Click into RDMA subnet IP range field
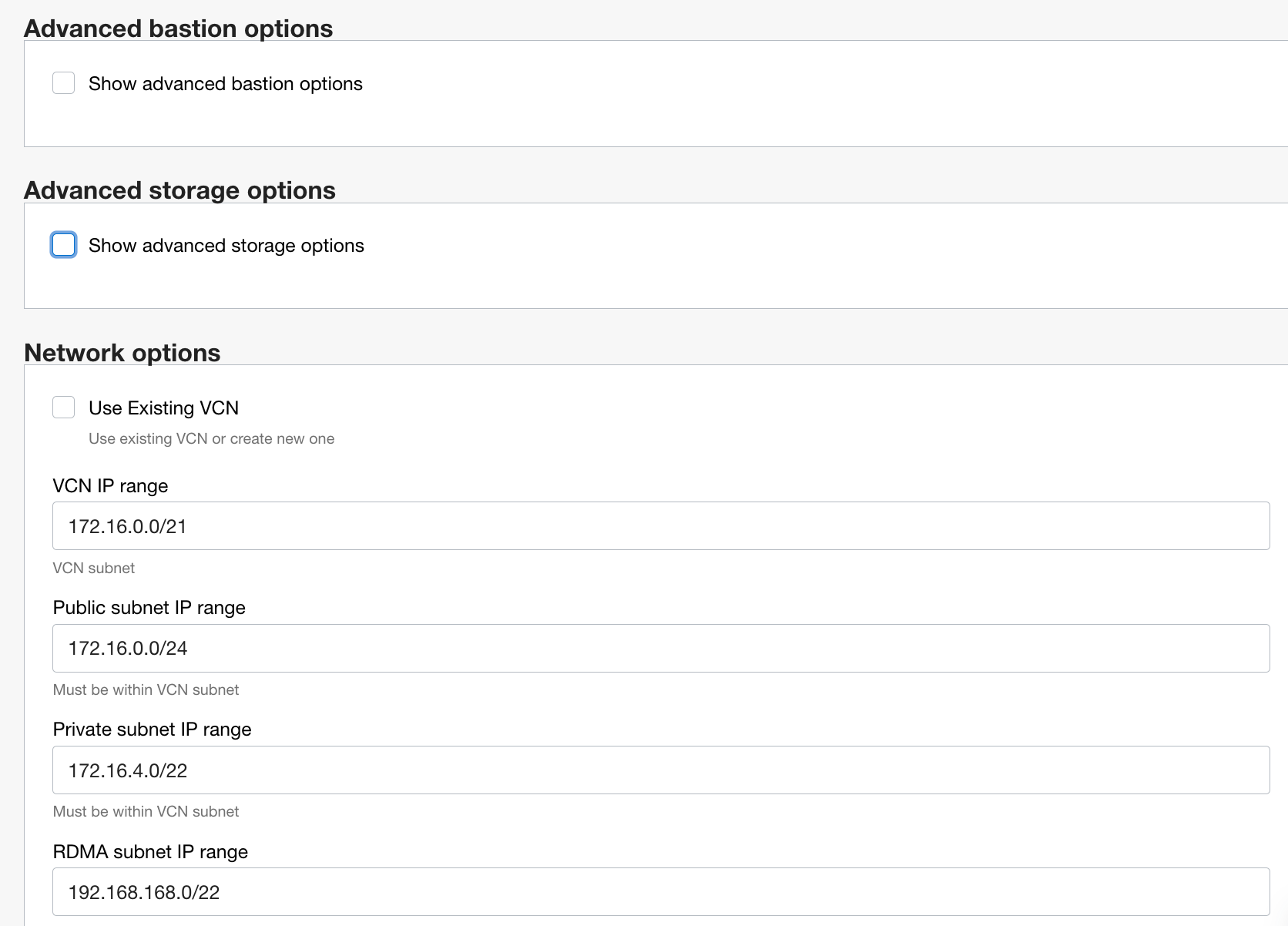1288x926 pixels. pyautogui.click(x=661, y=892)
